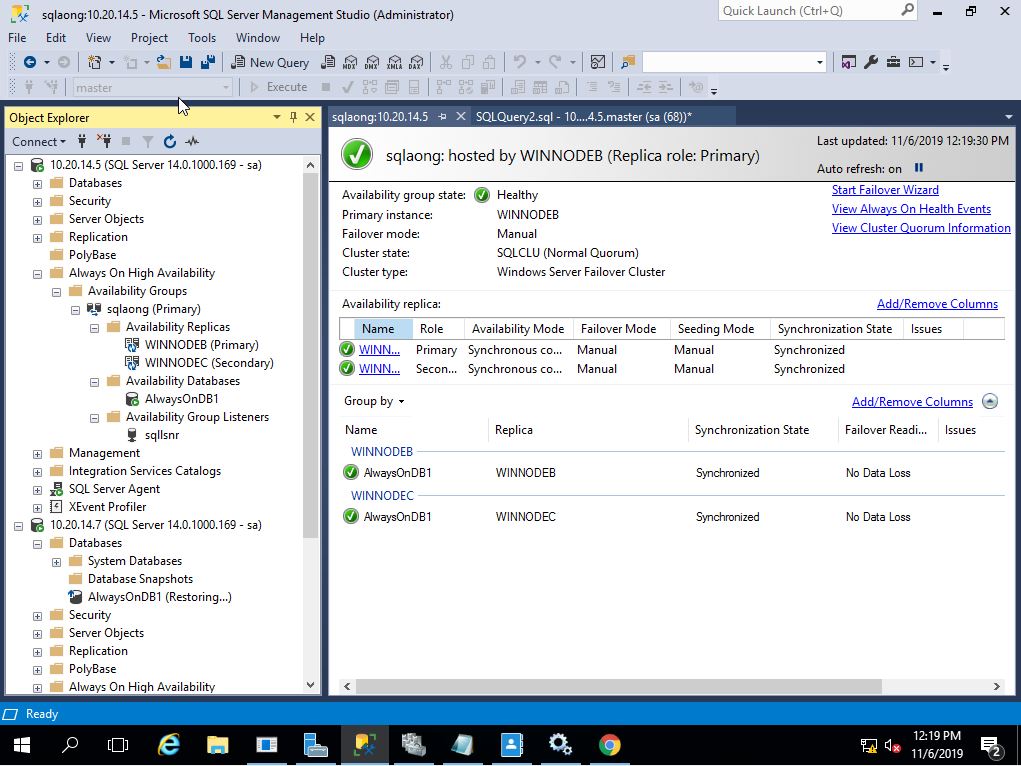The height and width of the screenshot is (766, 1021).
Task: Open File Explorer from the taskbar
Action: click(218, 745)
